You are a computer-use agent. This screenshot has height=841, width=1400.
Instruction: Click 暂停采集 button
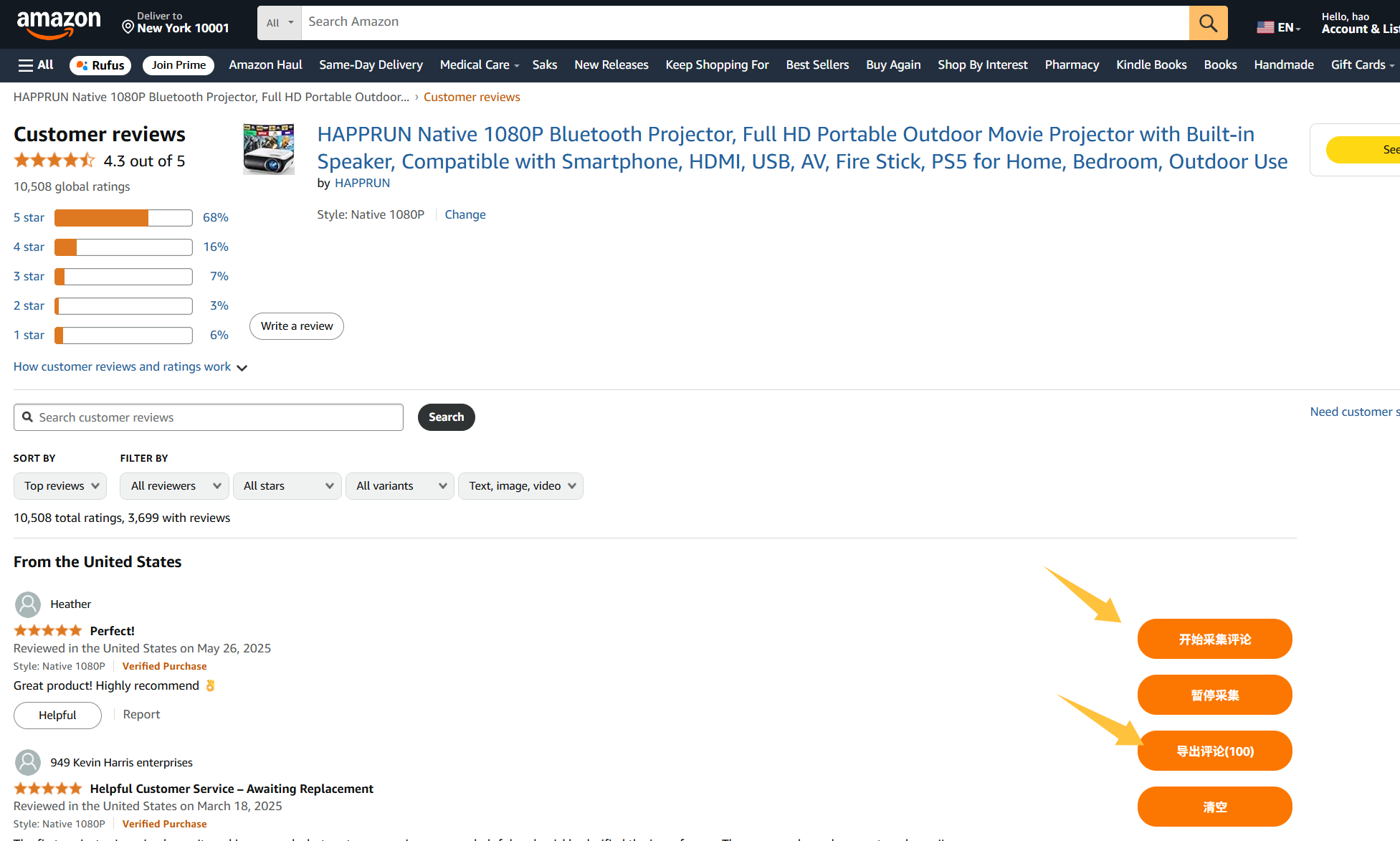[1214, 695]
